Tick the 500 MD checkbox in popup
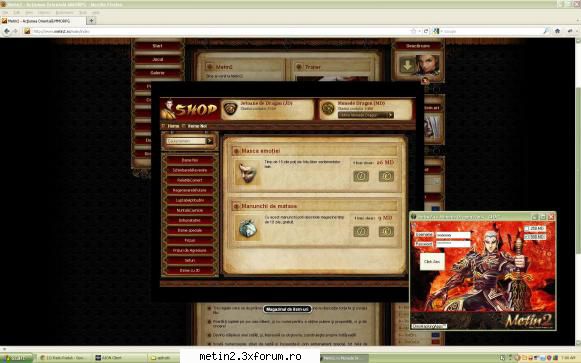 (527, 237)
